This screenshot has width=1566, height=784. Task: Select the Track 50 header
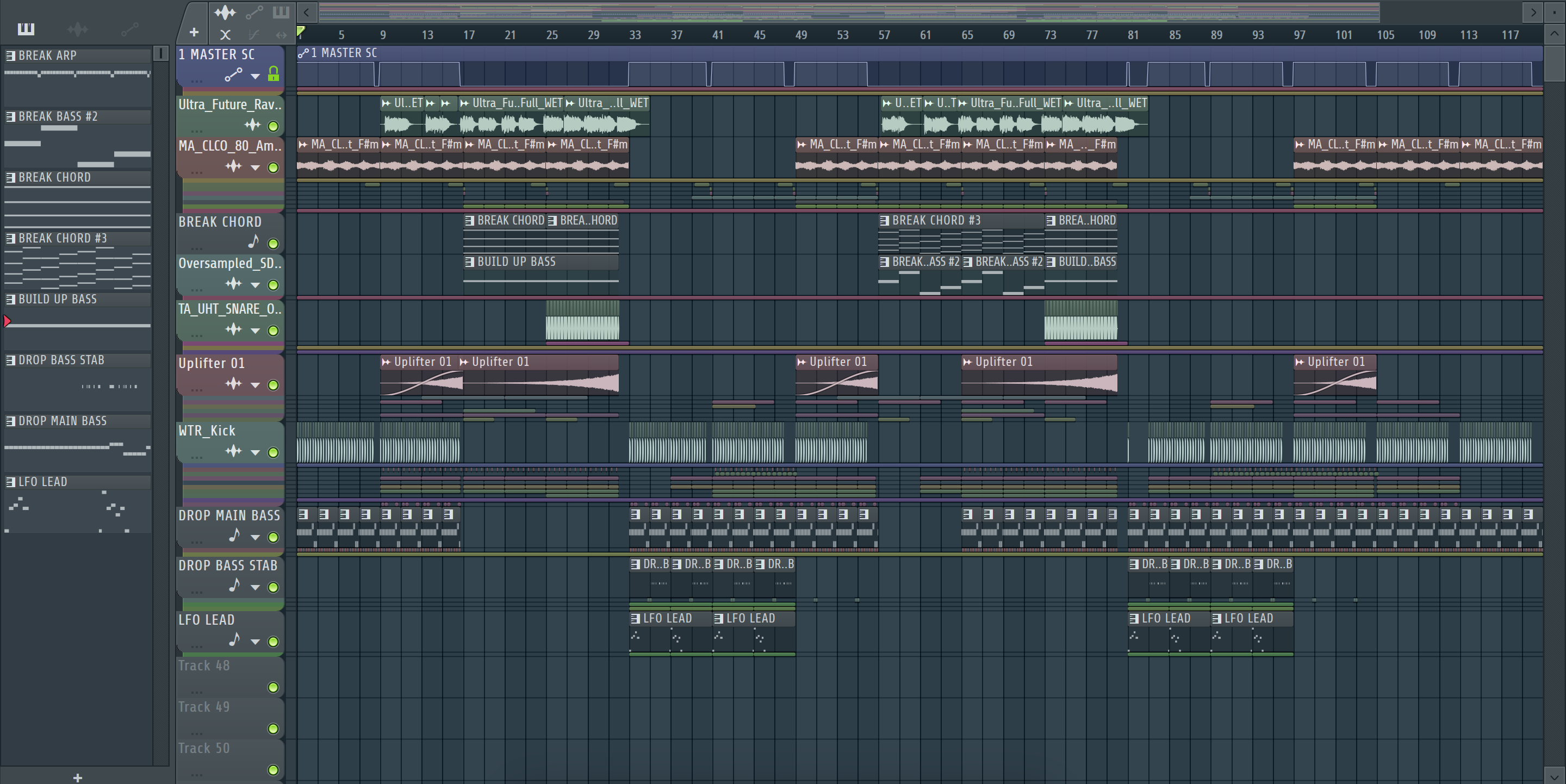click(x=230, y=758)
